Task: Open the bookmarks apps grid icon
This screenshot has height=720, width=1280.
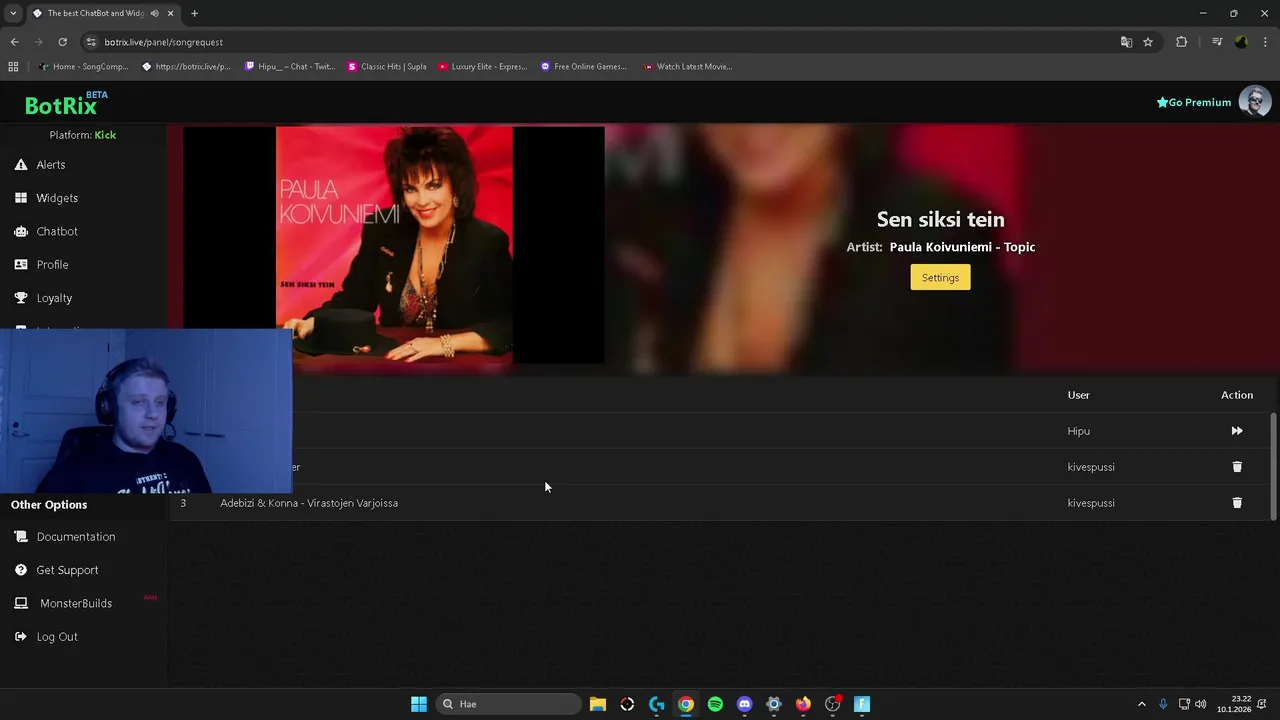Action: 13,67
